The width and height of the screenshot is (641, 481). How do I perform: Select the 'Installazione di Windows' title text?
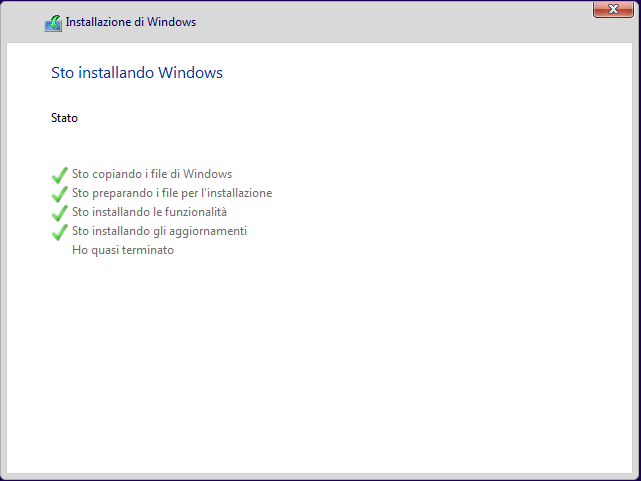coord(131,22)
